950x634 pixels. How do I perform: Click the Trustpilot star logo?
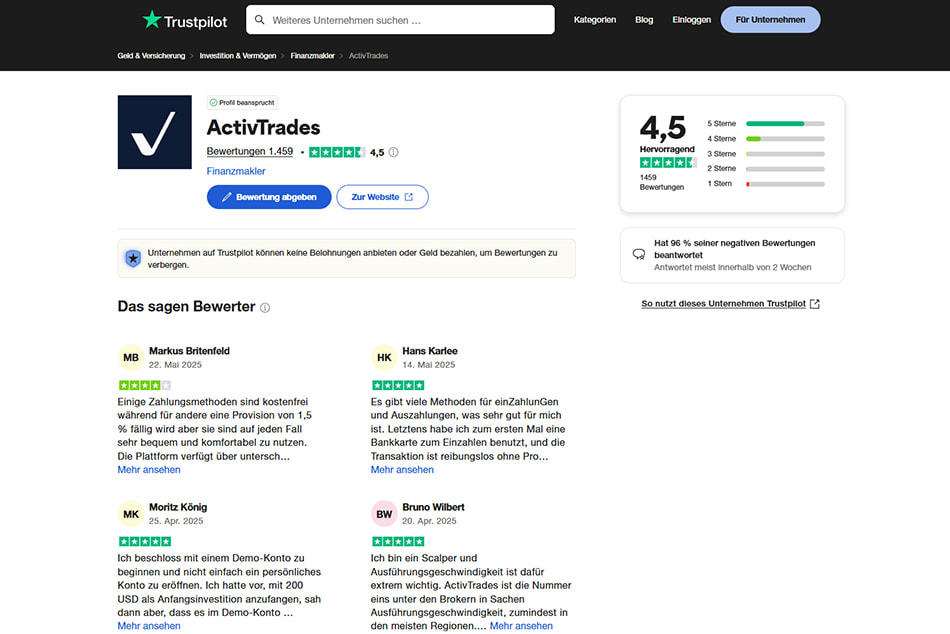(151, 20)
